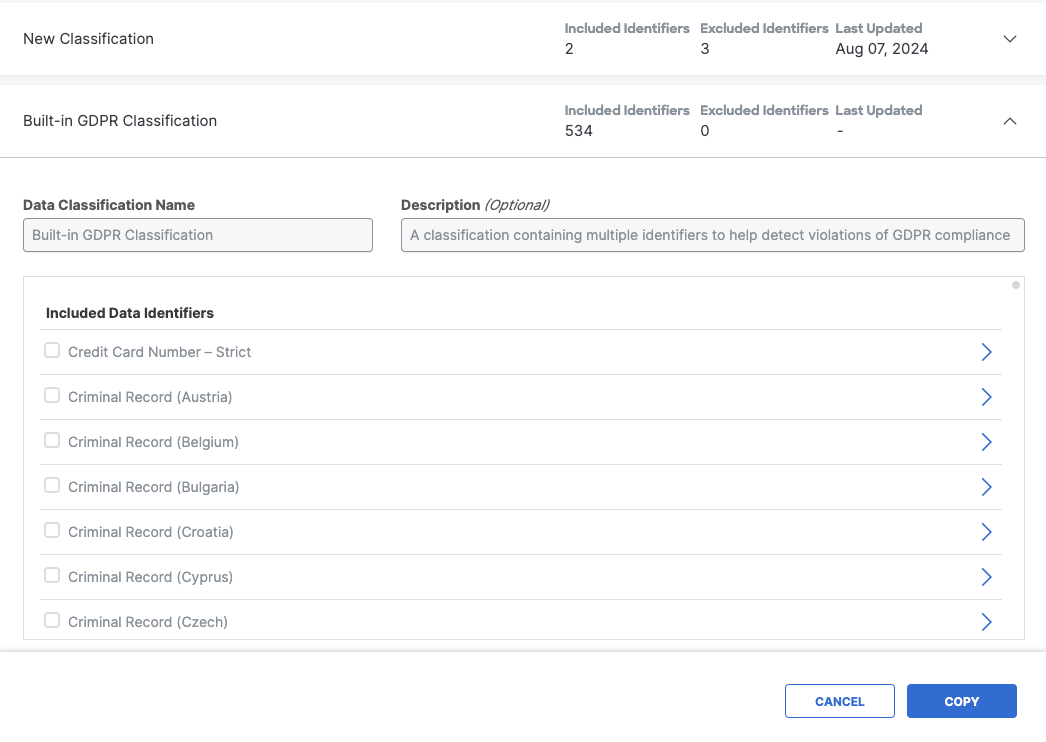The height and width of the screenshot is (742, 1046).
Task: Collapse Built-in GDPR Classification section
Action: point(1009,121)
